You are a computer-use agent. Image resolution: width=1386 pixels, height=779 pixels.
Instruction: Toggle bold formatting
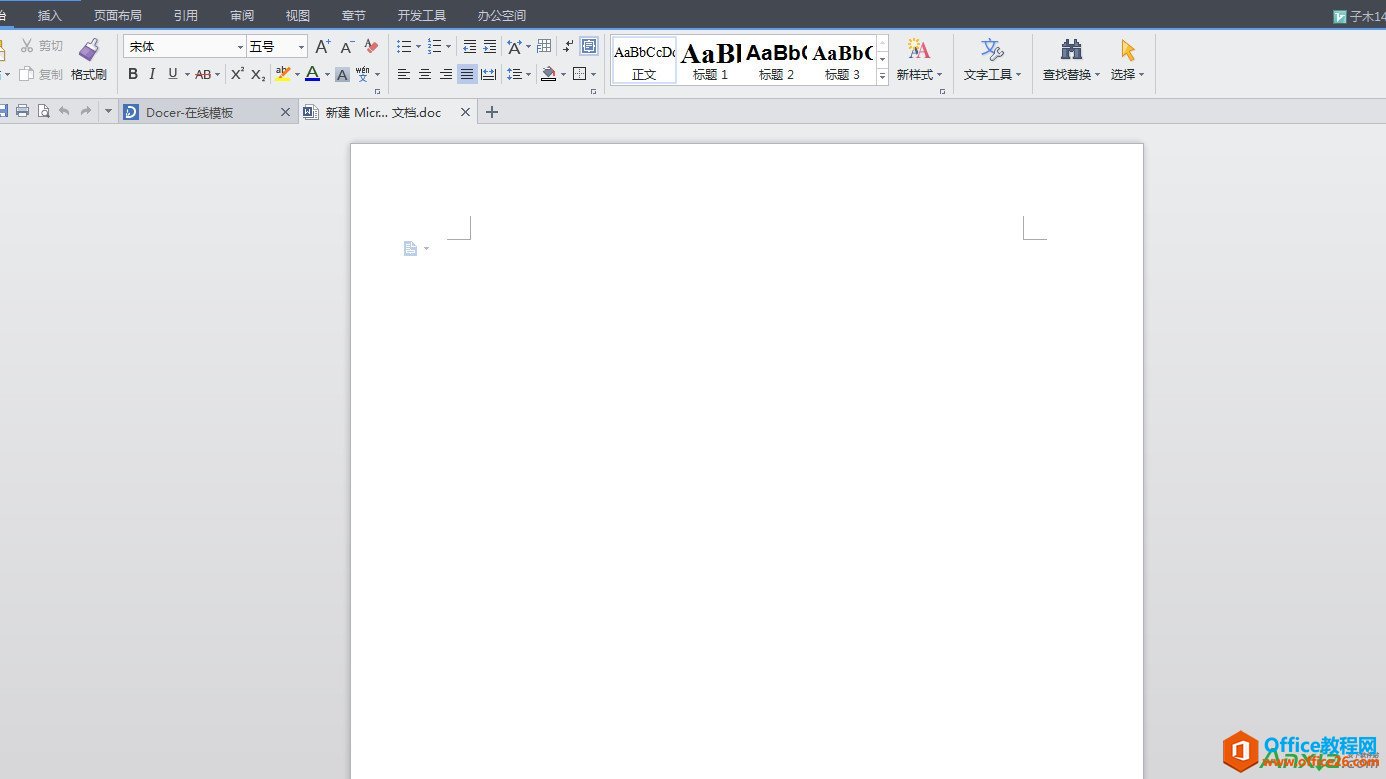(133, 74)
